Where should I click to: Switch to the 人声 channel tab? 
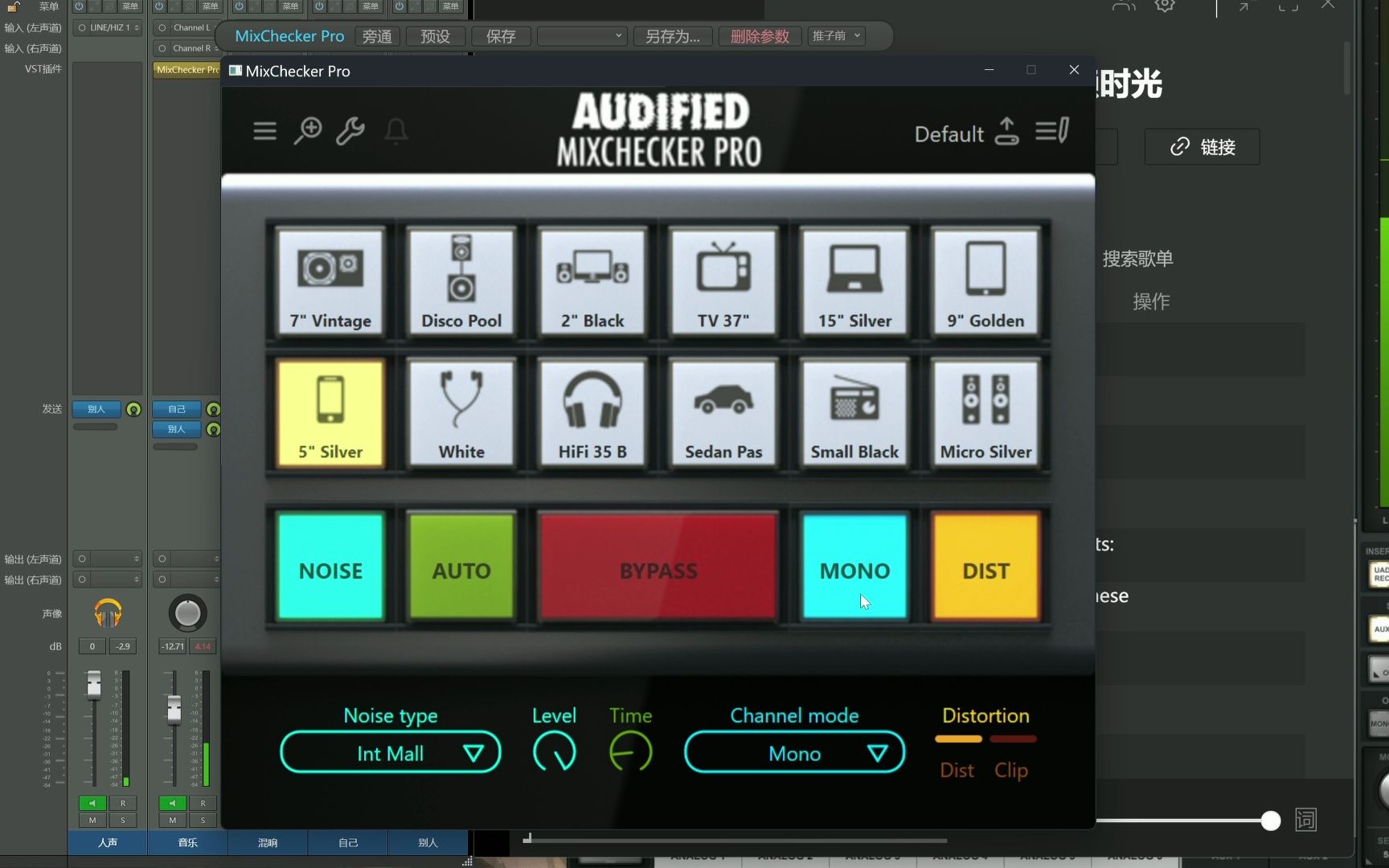(x=108, y=842)
